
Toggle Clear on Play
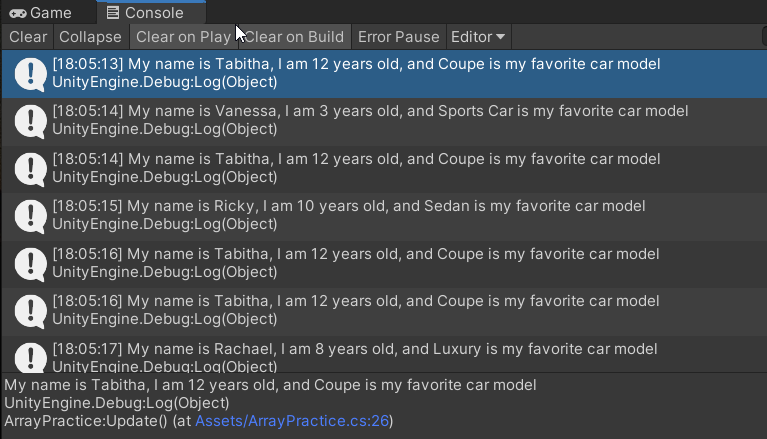tap(183, 37)
